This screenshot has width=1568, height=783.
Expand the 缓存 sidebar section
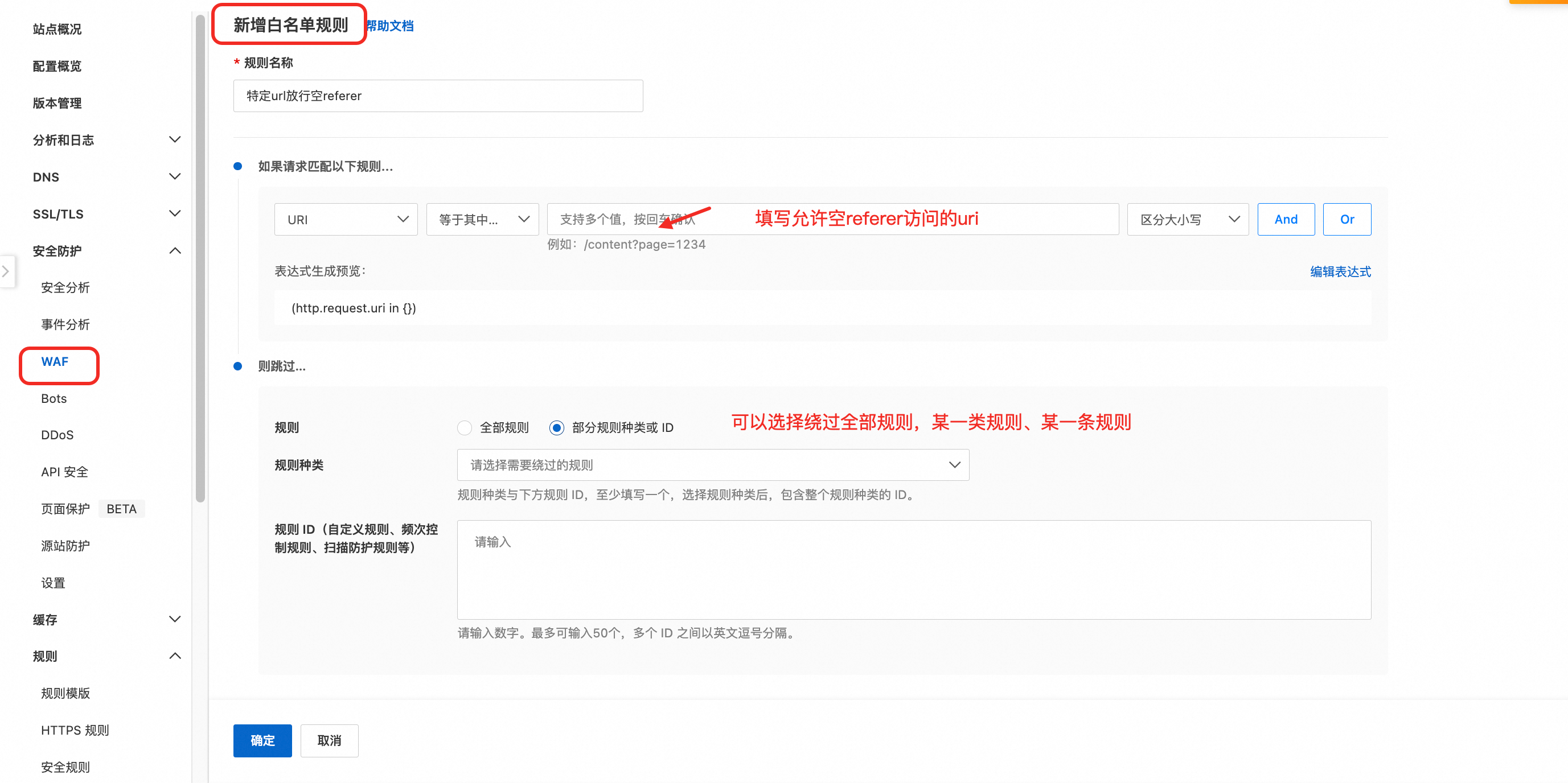(174, 619)
